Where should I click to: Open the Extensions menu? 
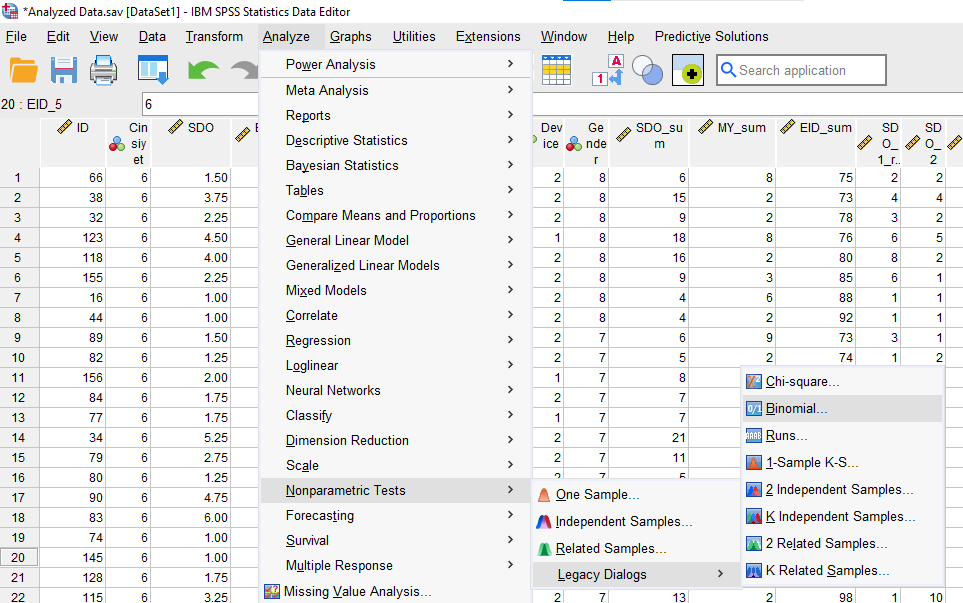click(488, 37)
